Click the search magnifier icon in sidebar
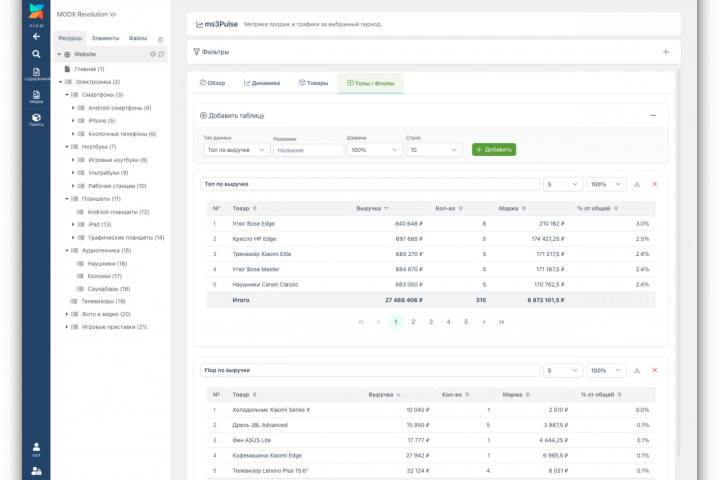Screen dimensions: 720x480 click(x=36, y=54)
